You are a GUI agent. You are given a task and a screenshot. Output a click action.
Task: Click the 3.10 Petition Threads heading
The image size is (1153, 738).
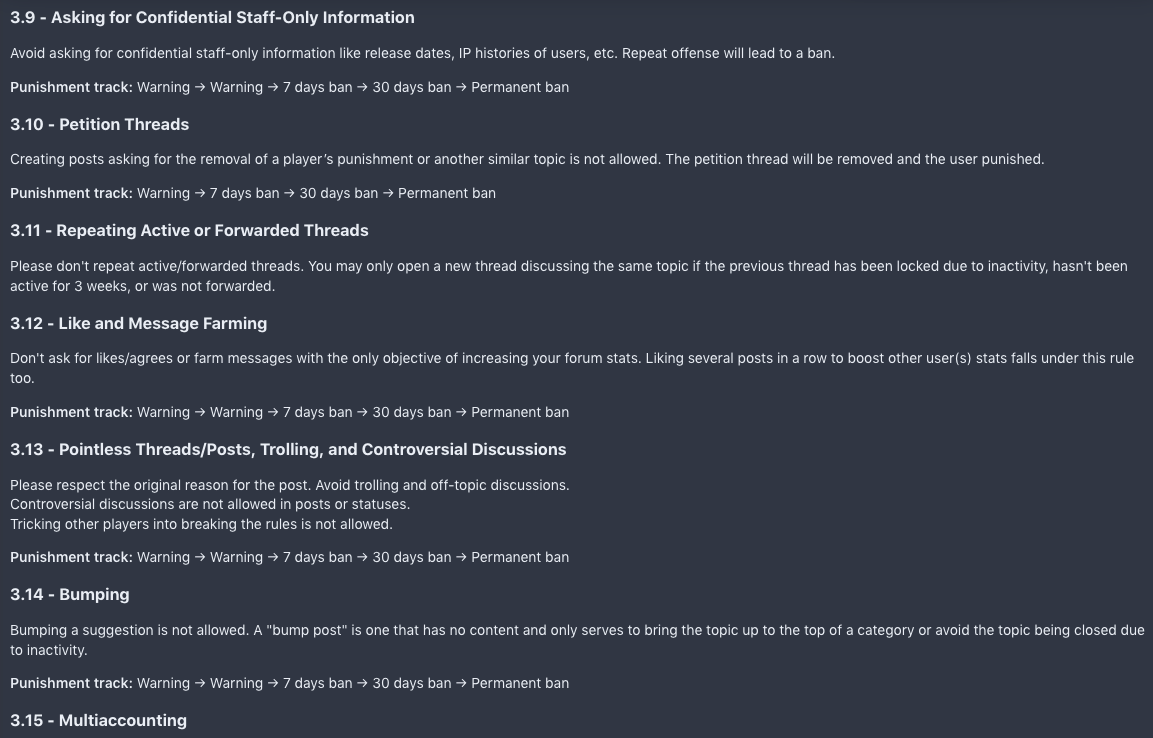pyautogui.click(x=99, y=124)
